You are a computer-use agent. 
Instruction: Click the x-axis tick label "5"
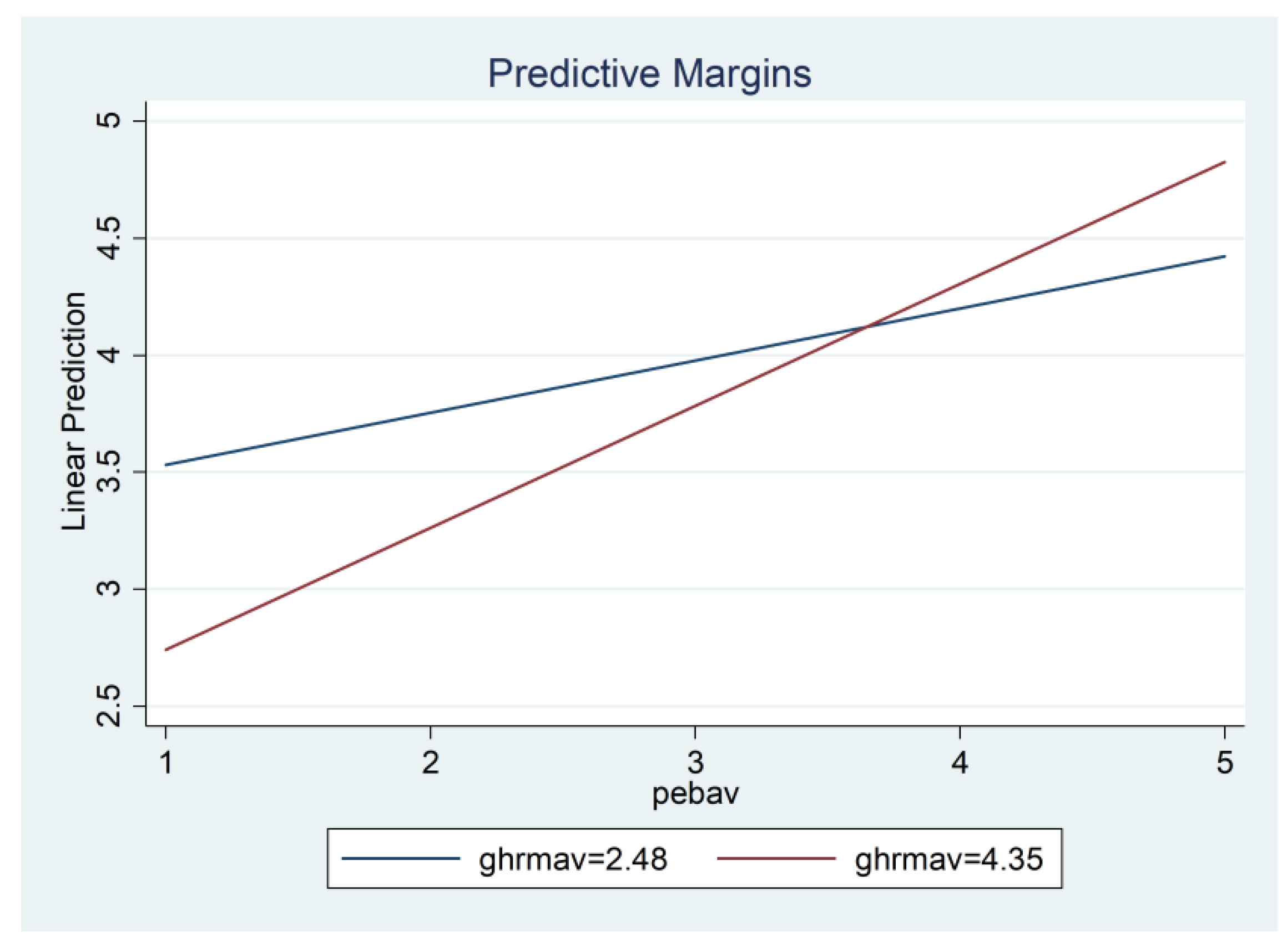pyautogui.click(x=1224, y=763)
